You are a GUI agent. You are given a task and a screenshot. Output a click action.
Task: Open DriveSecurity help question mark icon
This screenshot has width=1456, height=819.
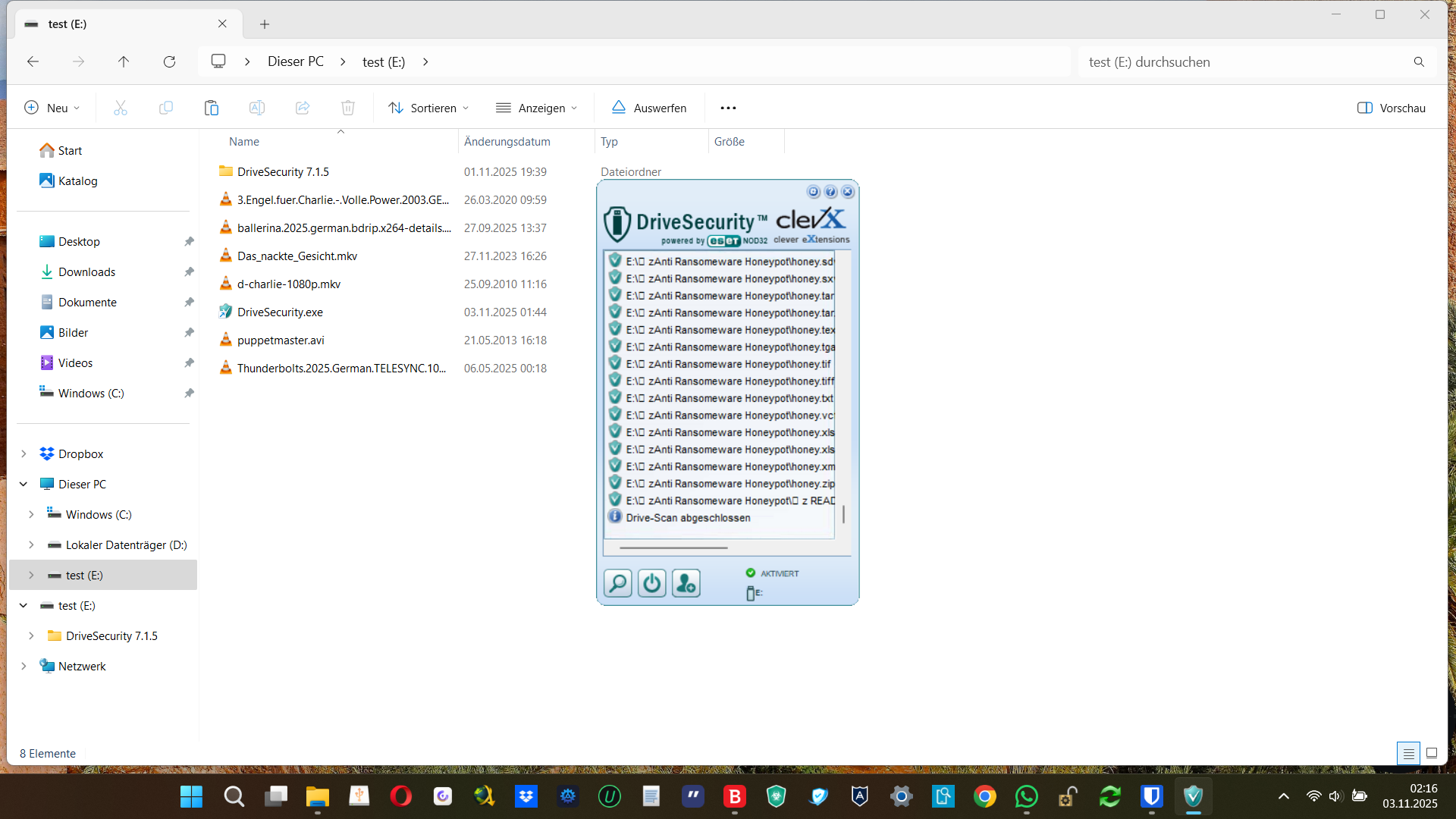[830, 192]
